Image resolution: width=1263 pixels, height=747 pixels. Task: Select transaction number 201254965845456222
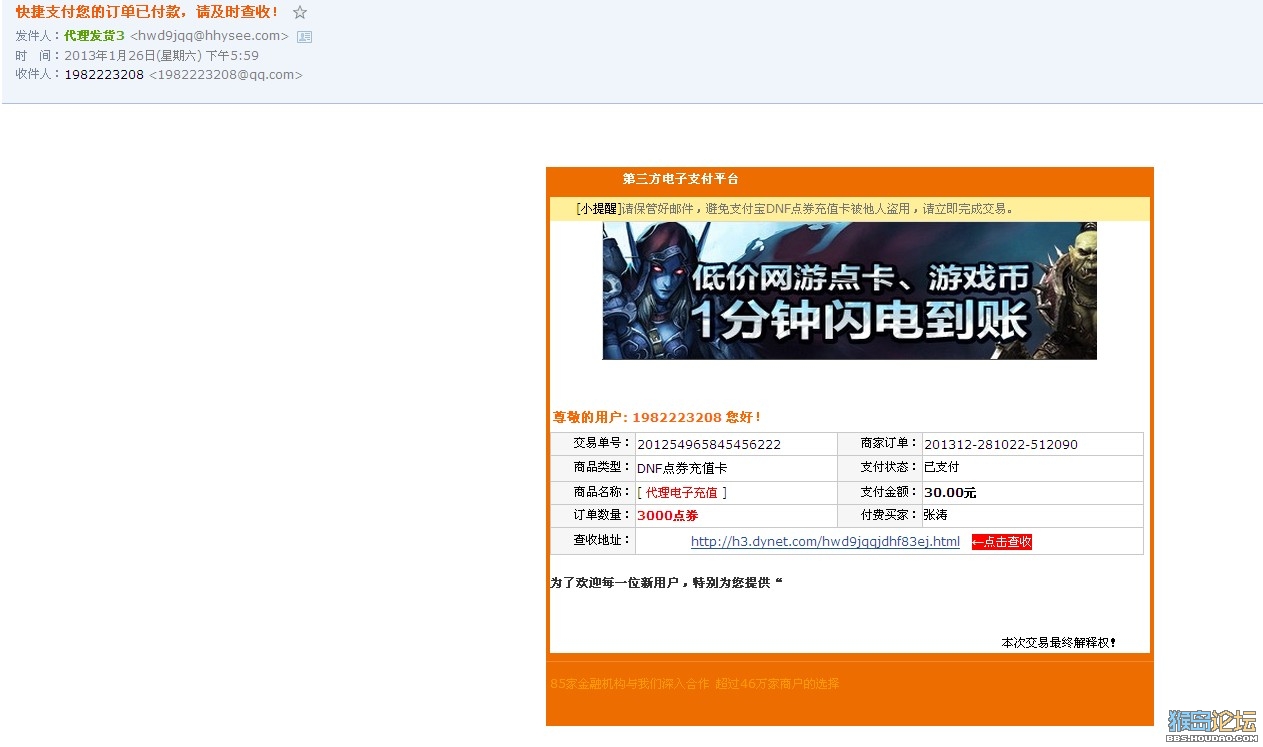(709, 445)
